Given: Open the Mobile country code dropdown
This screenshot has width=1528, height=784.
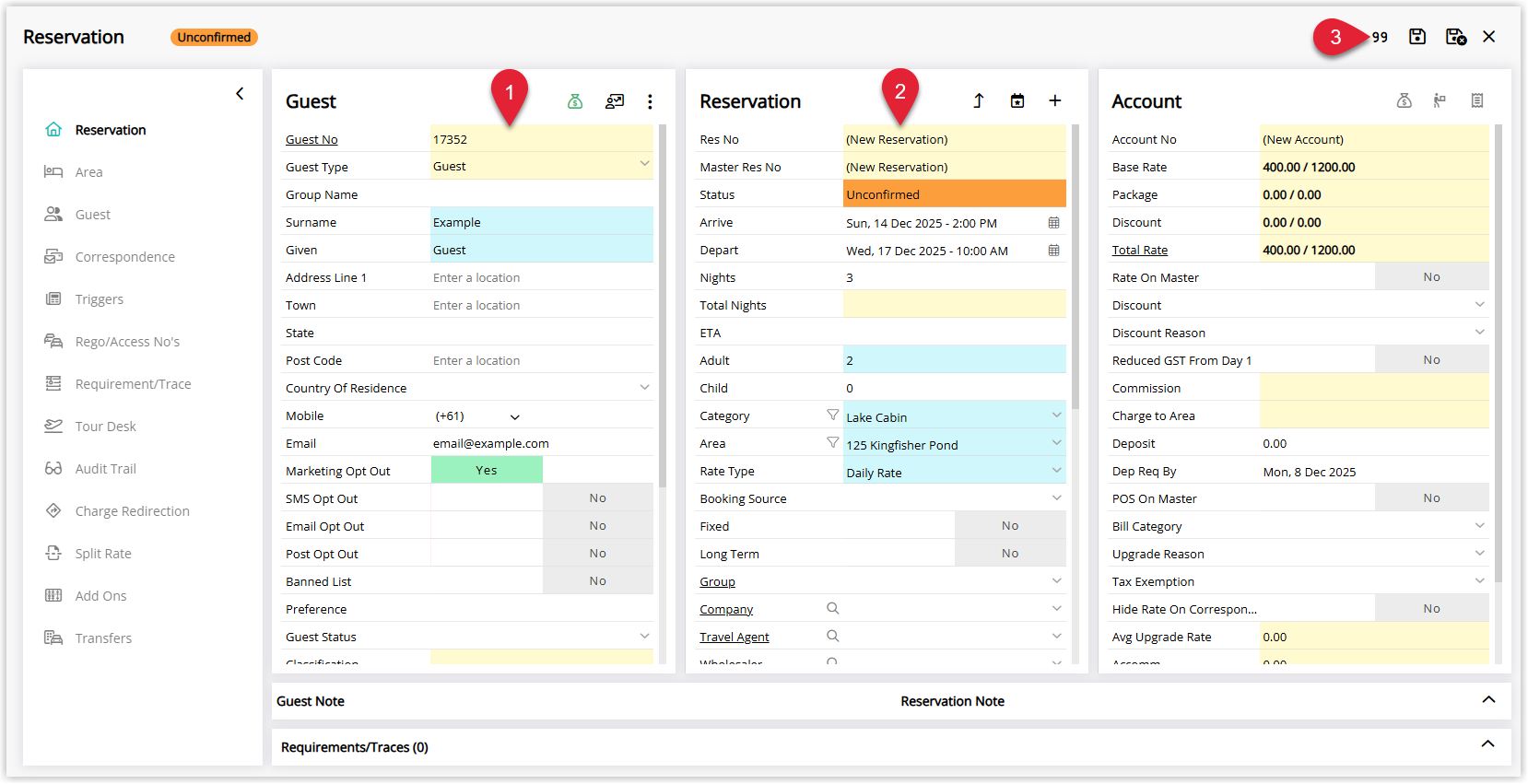Looking at the screenshot, I should [477, 416].
